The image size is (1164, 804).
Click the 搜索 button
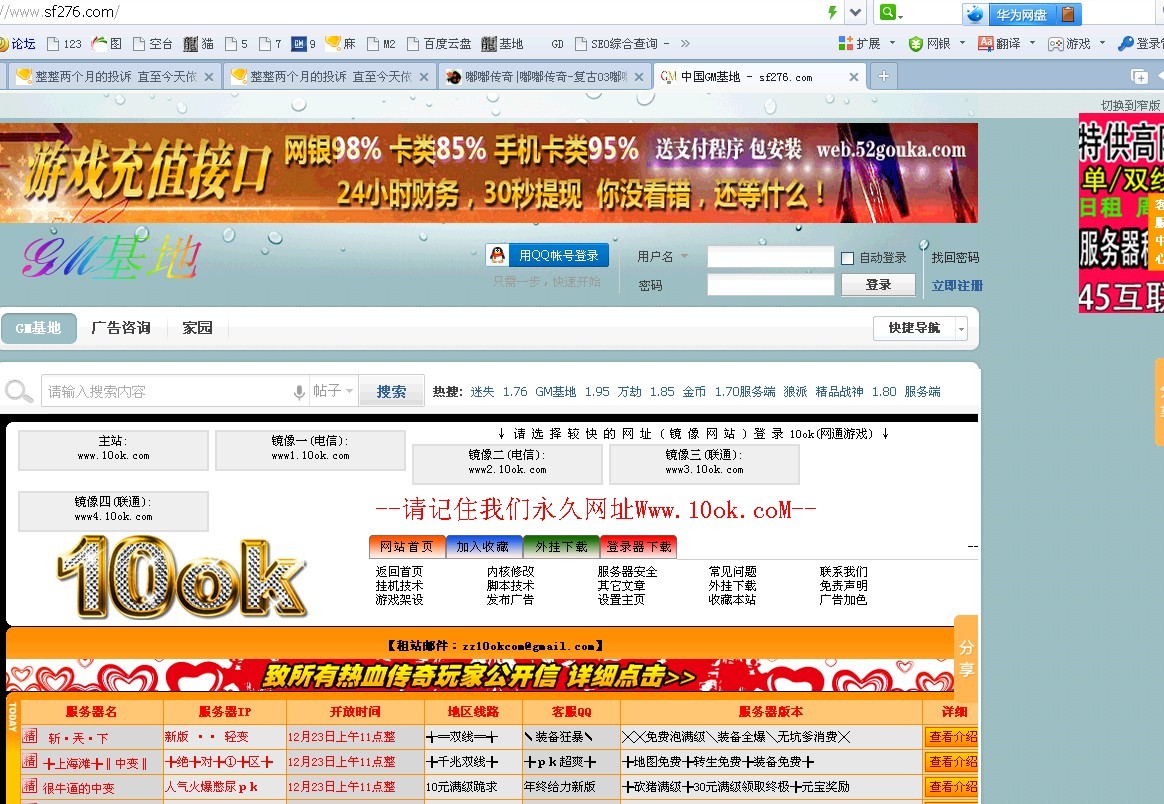(391, 391)
